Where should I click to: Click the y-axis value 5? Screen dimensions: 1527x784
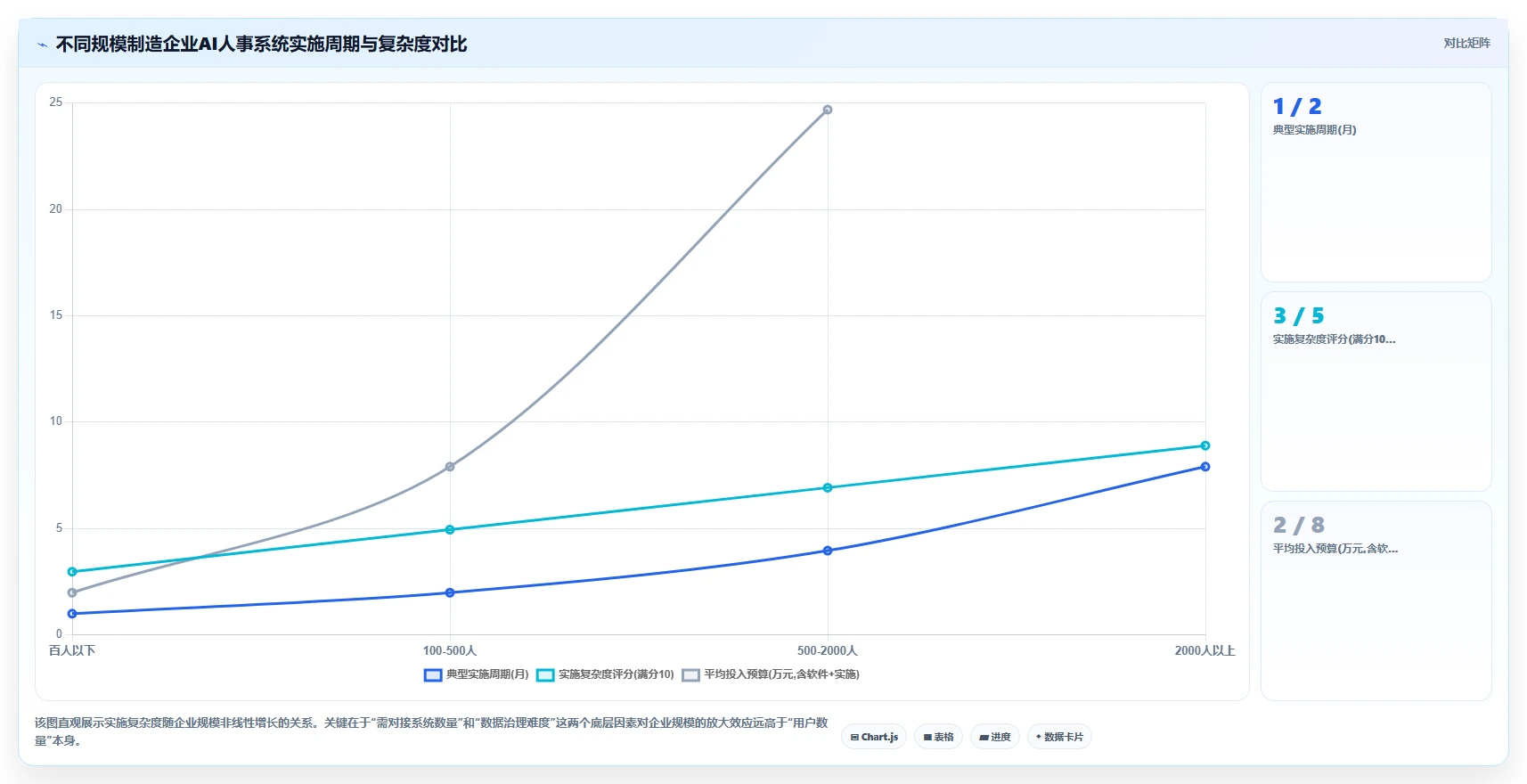click(x=60, y=528)
